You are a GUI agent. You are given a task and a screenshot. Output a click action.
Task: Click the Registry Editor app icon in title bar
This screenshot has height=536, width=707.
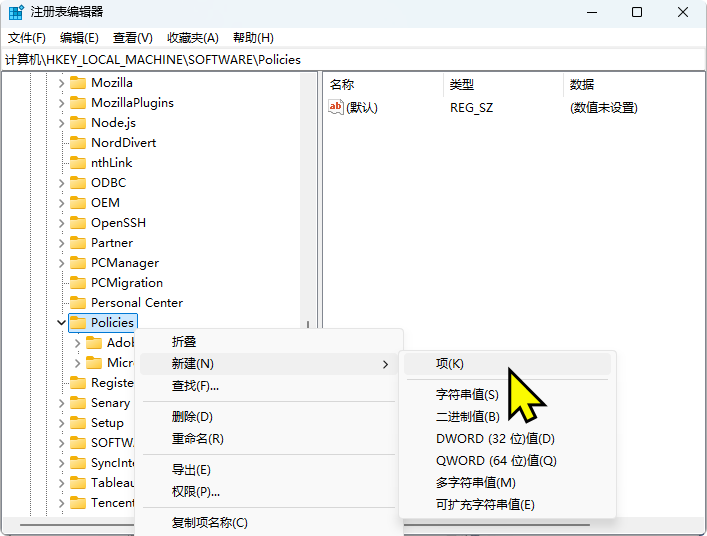16,13
